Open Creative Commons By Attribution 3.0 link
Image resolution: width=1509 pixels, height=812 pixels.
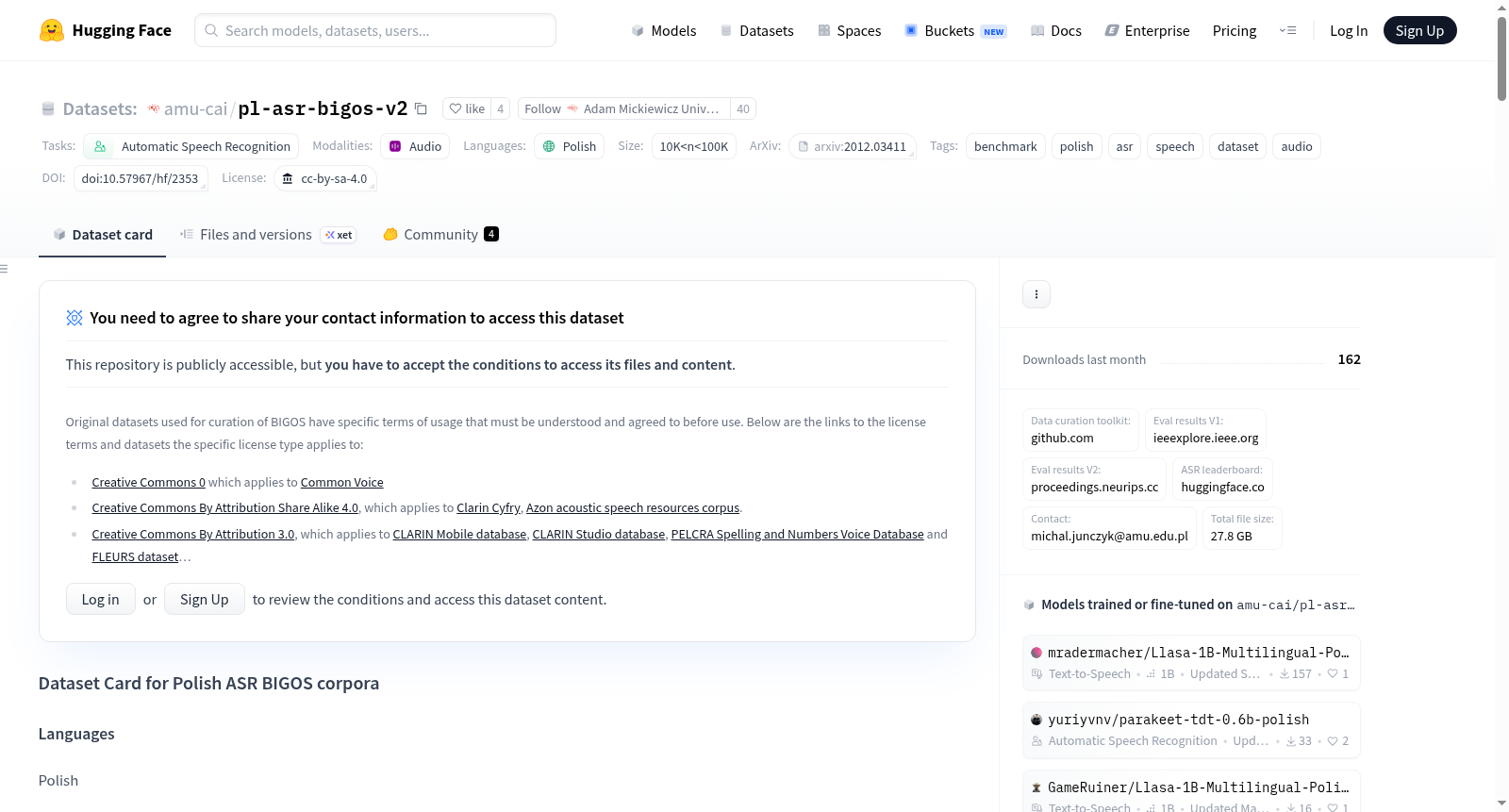point(193,534)
